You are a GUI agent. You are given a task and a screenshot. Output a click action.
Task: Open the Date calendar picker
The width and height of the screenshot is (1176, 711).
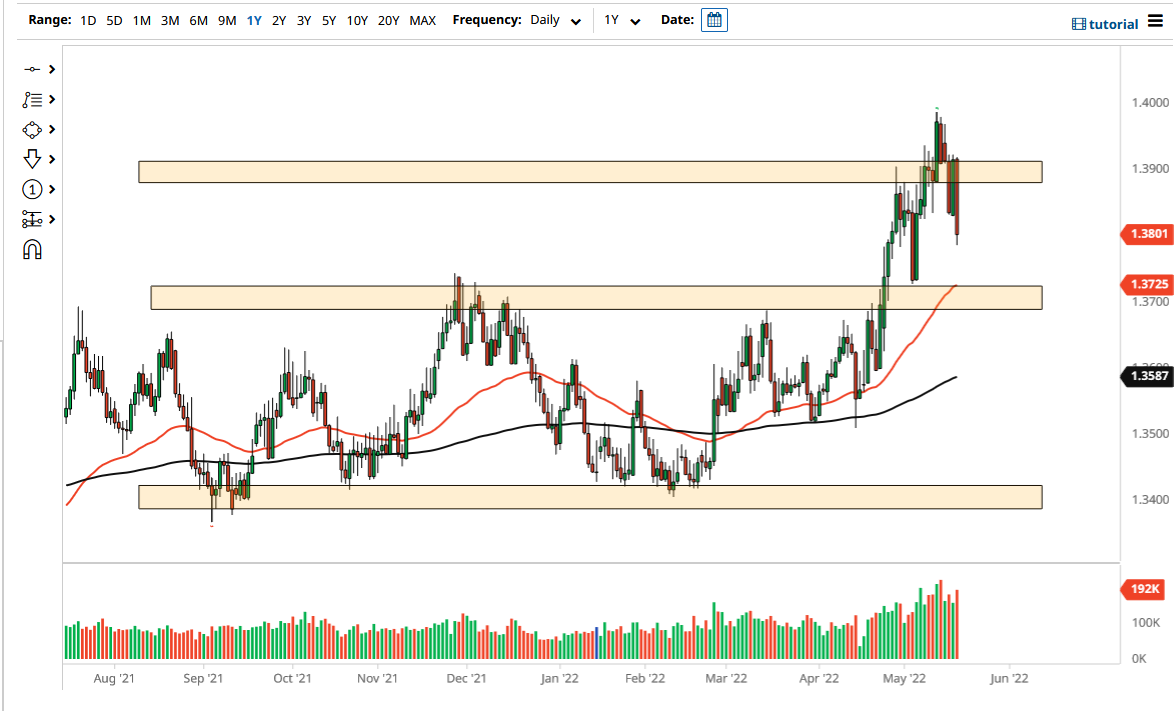(x=714, y=19)
